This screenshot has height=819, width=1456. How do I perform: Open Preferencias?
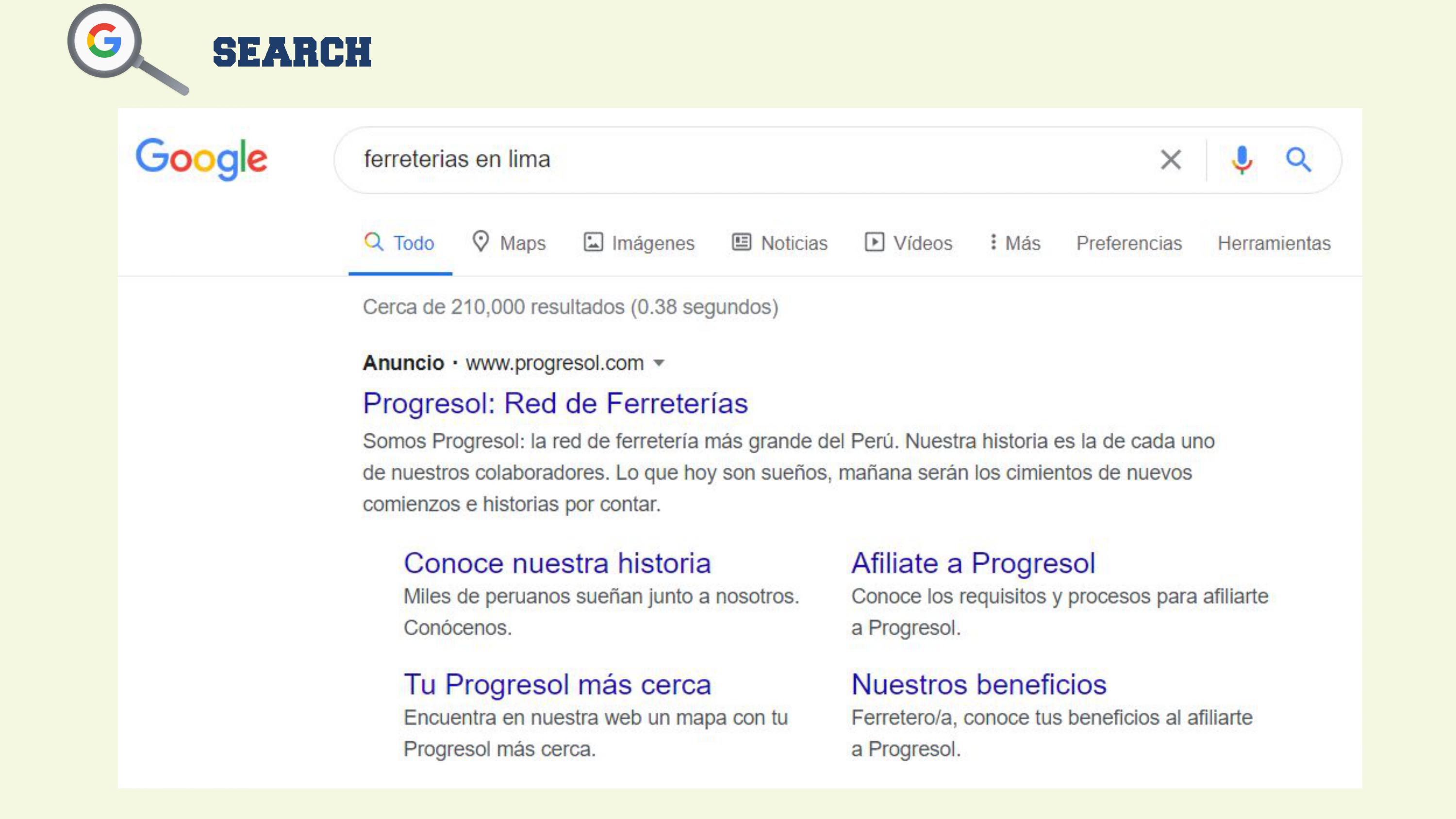[x=1129, y=243]
